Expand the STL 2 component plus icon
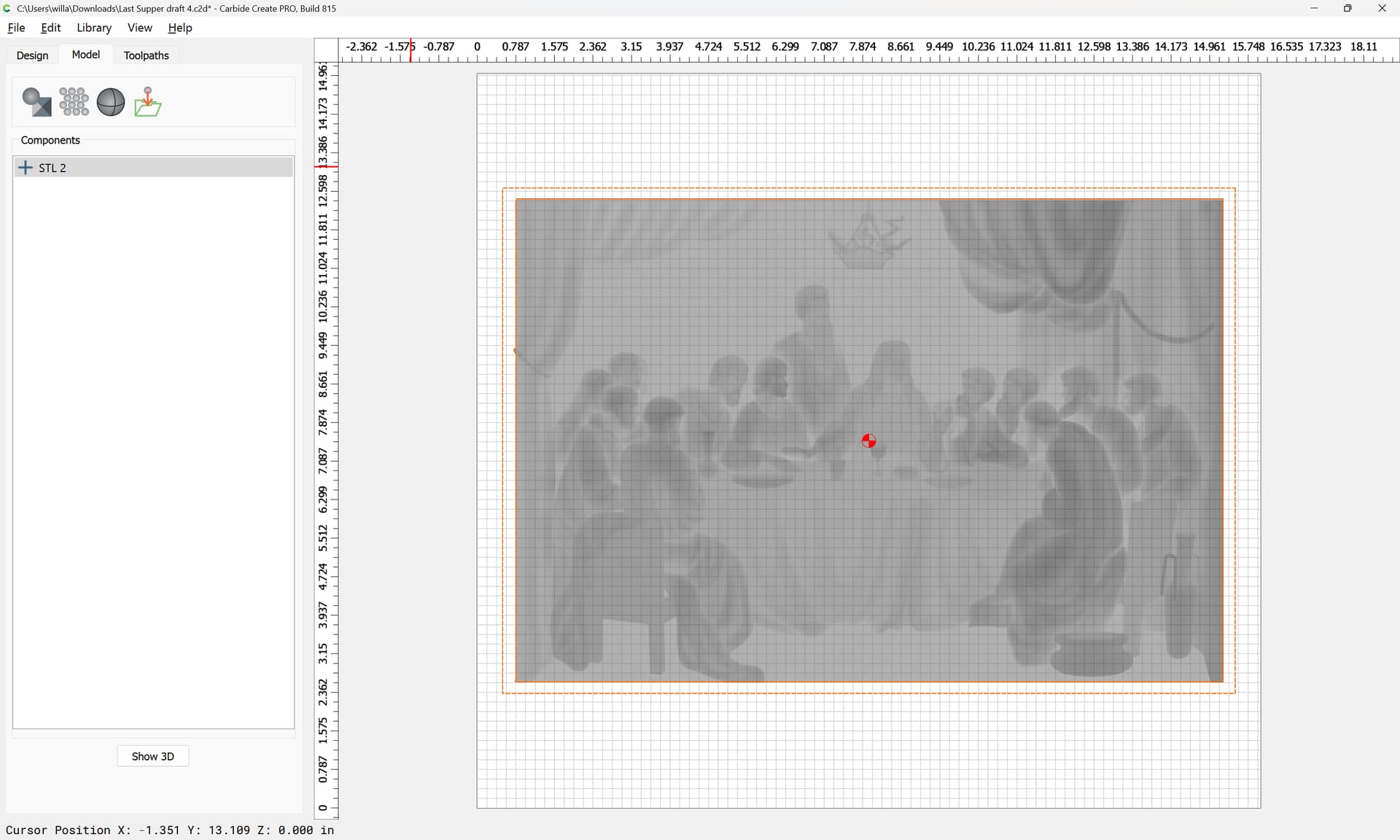 click(26, 168)
